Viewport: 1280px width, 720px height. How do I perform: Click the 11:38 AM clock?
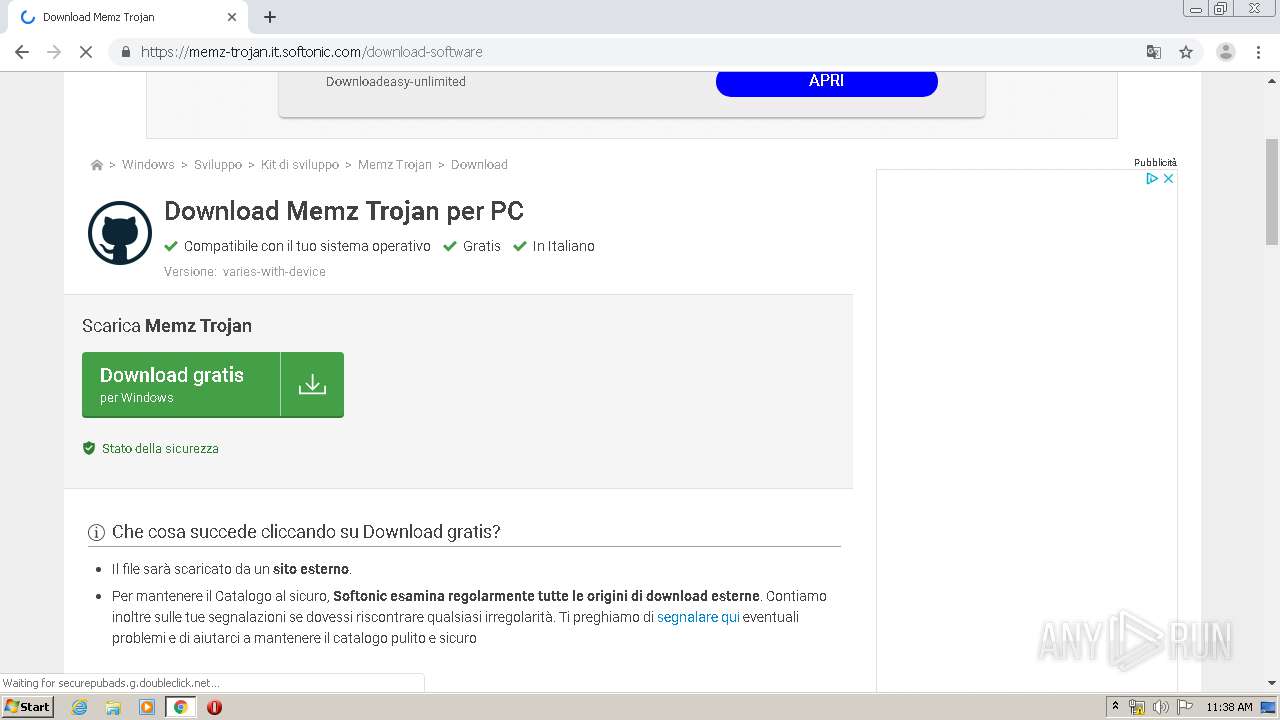[1229, 707]
